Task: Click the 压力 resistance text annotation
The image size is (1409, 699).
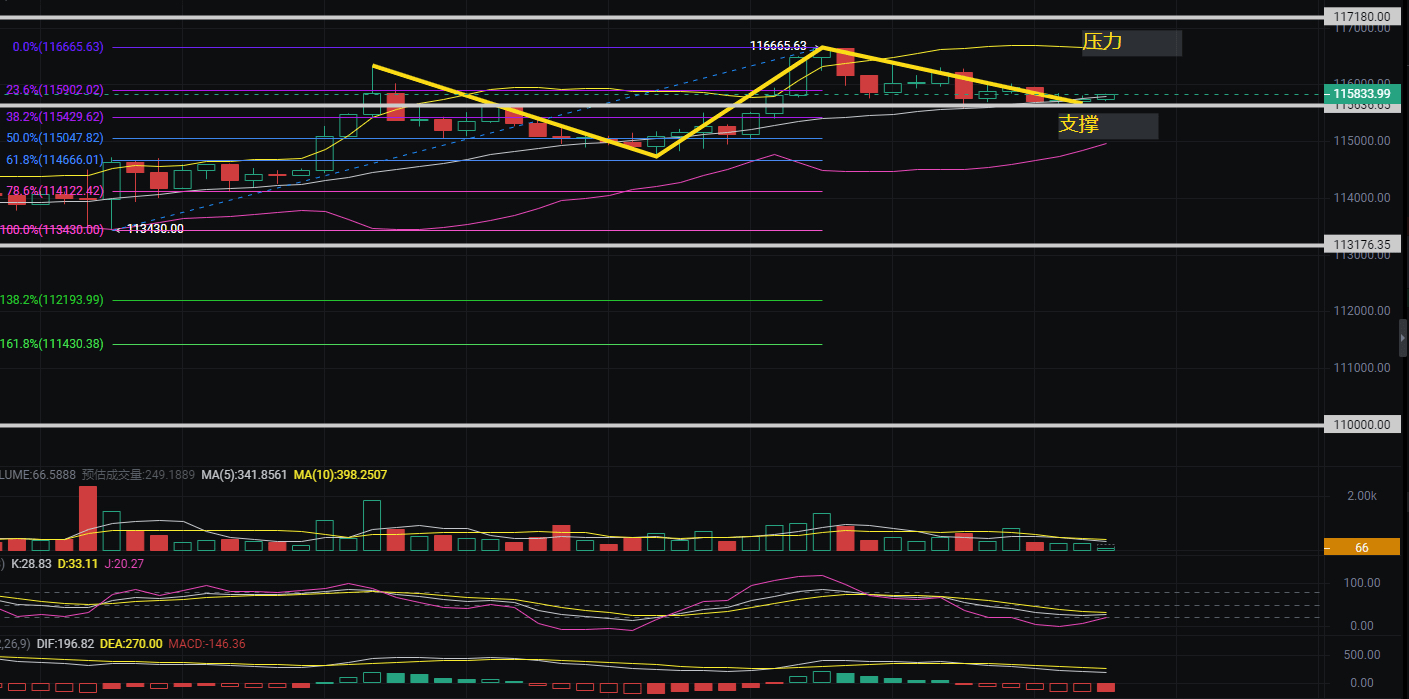Action: coord(1103,42)
